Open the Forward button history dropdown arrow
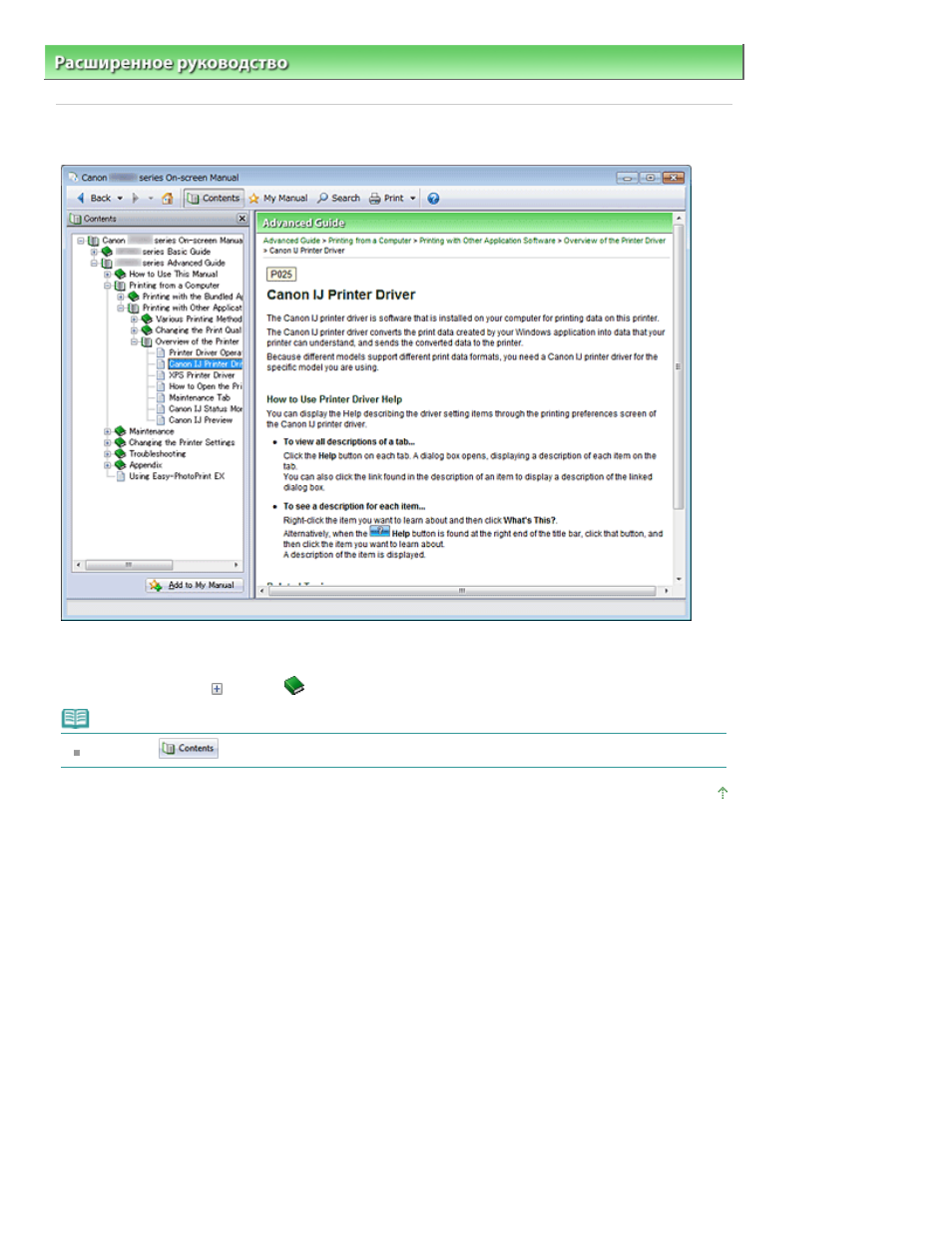The height and width of the screenshot is (1233, 952). (151, 199)
